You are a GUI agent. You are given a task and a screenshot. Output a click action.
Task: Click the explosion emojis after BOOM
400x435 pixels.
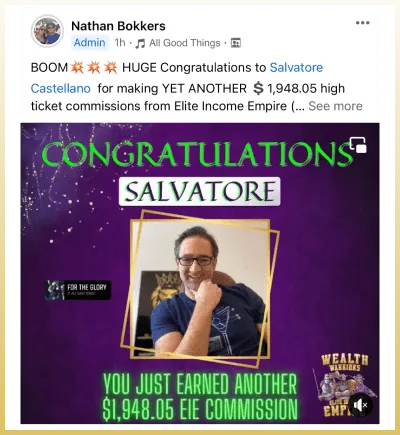pos(94,68)
